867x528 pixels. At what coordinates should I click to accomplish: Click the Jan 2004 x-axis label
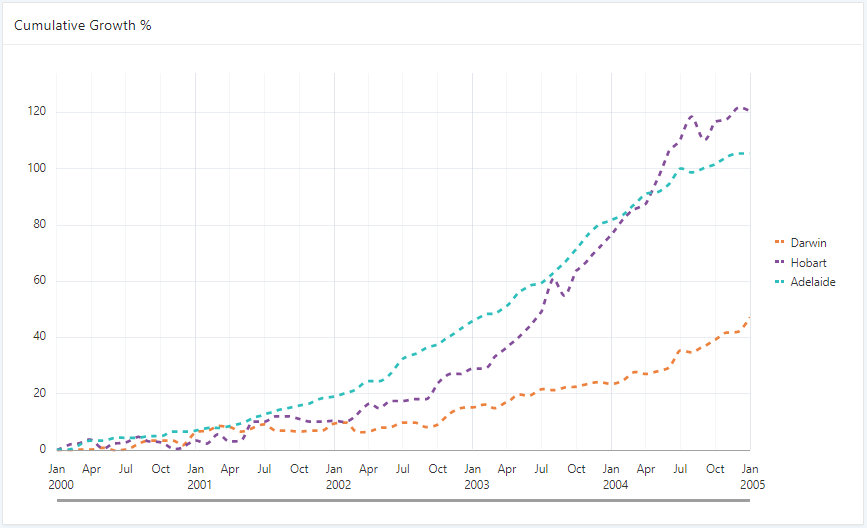tap(612, 476)
